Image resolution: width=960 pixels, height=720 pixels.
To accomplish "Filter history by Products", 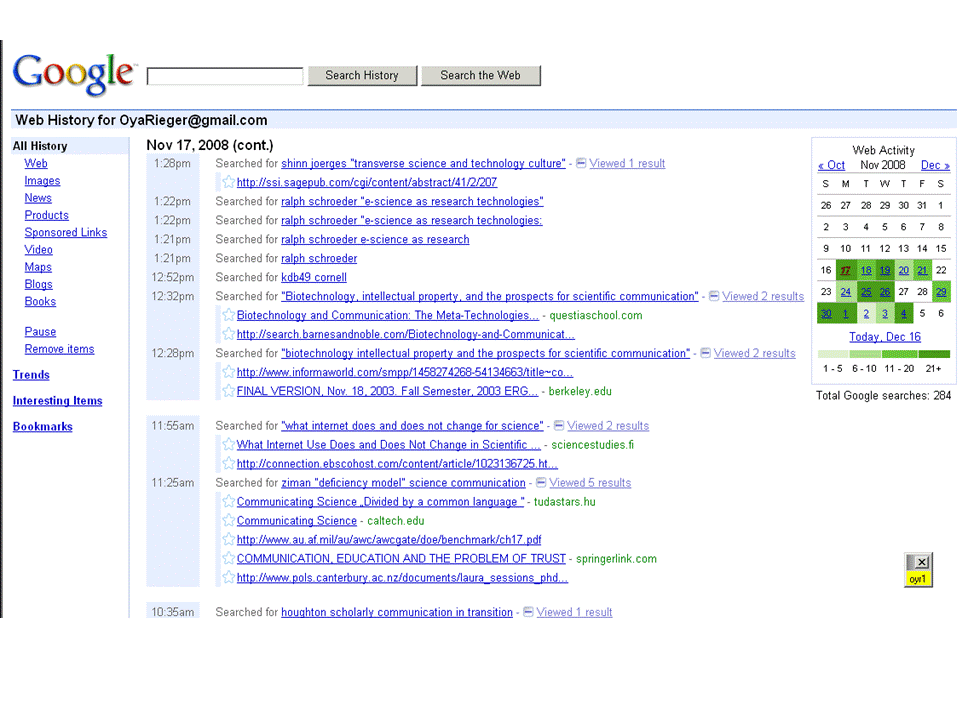I will point(47,215).
